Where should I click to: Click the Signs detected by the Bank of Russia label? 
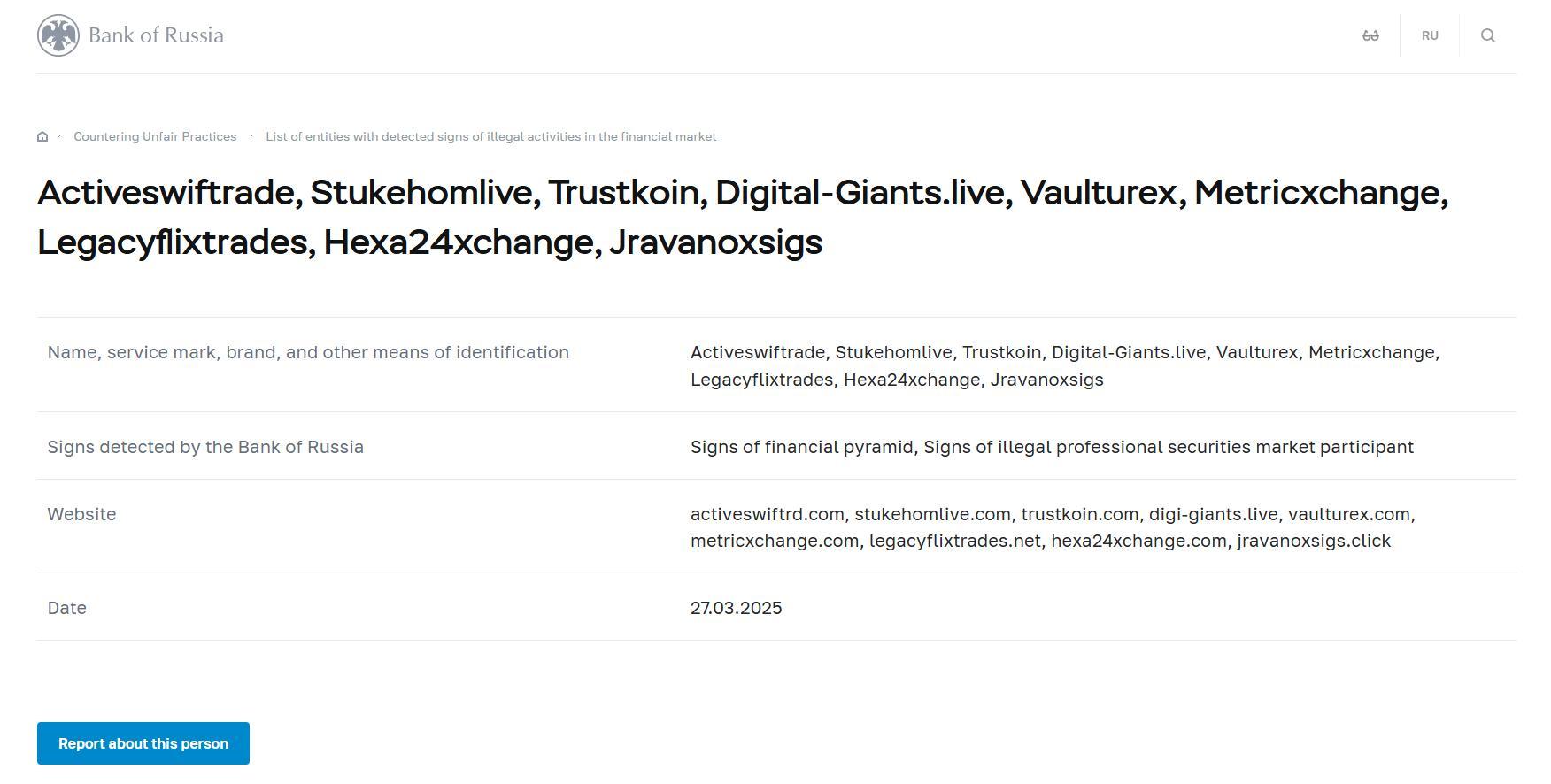pyautogui.click(x=205, y=447)
